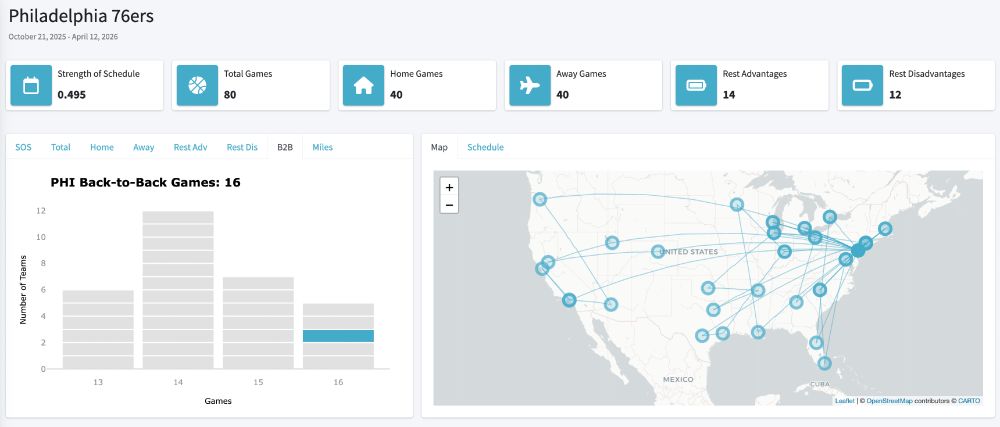Click the Cleveland marker on the map
Viewport: 1000px width, 427px height.
(x=814, y=238)
